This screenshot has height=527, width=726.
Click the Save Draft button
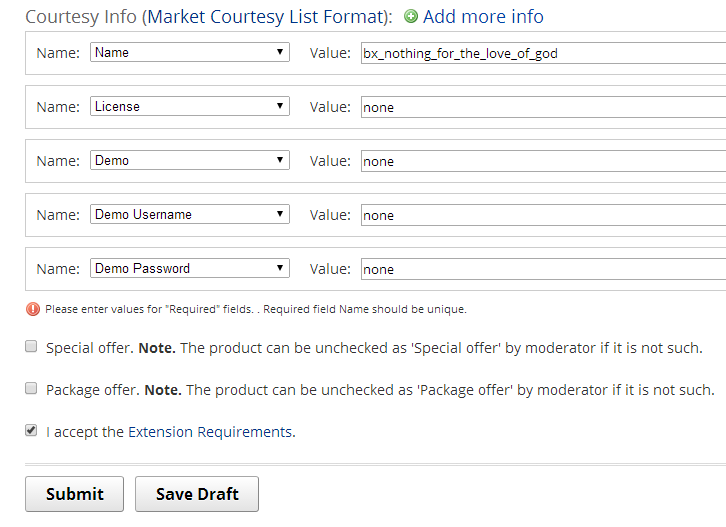(196, 494)
